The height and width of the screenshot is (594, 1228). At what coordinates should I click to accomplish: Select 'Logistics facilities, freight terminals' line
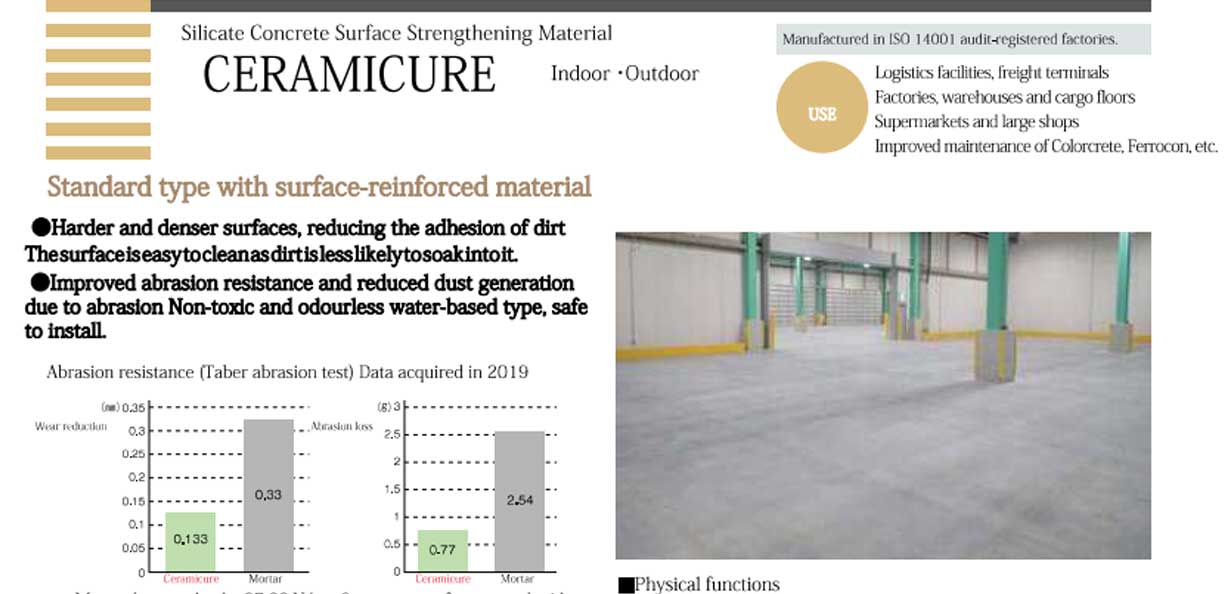[991, 73]
